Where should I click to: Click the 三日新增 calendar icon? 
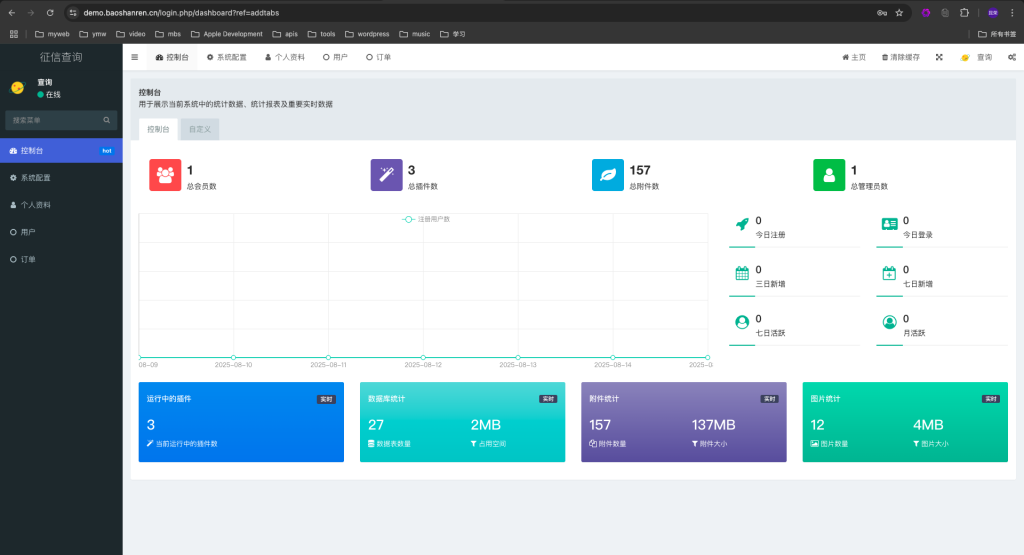coord(742,274)
